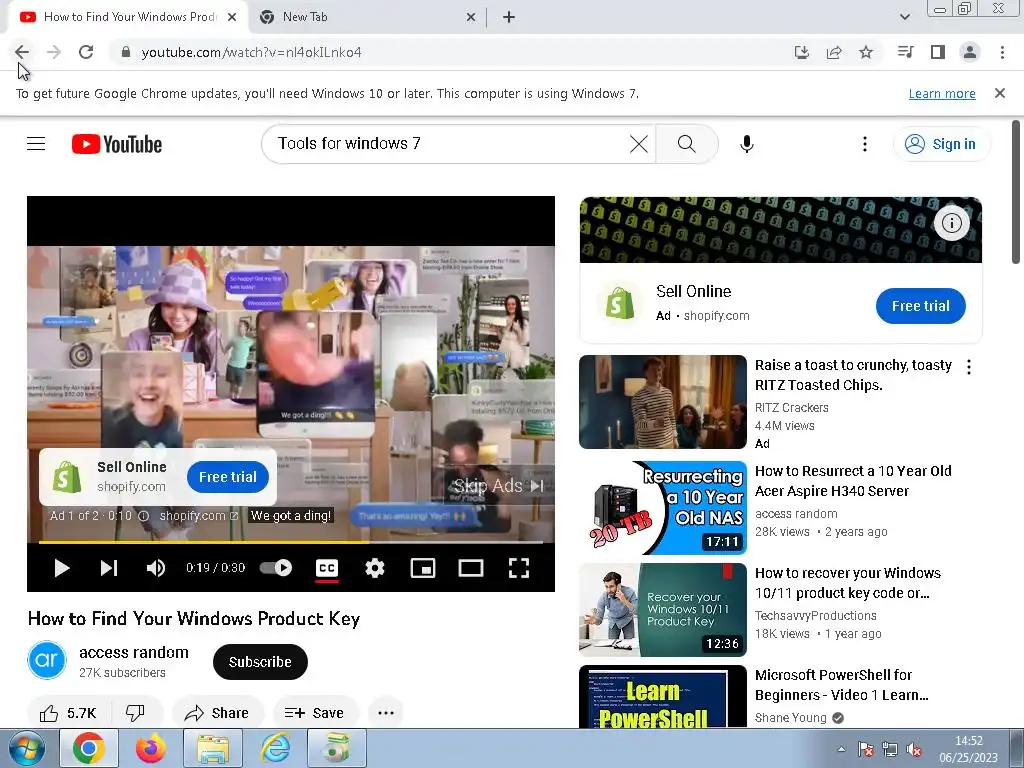
Task: Subscribe to access random channel
Action: (260, 662)
